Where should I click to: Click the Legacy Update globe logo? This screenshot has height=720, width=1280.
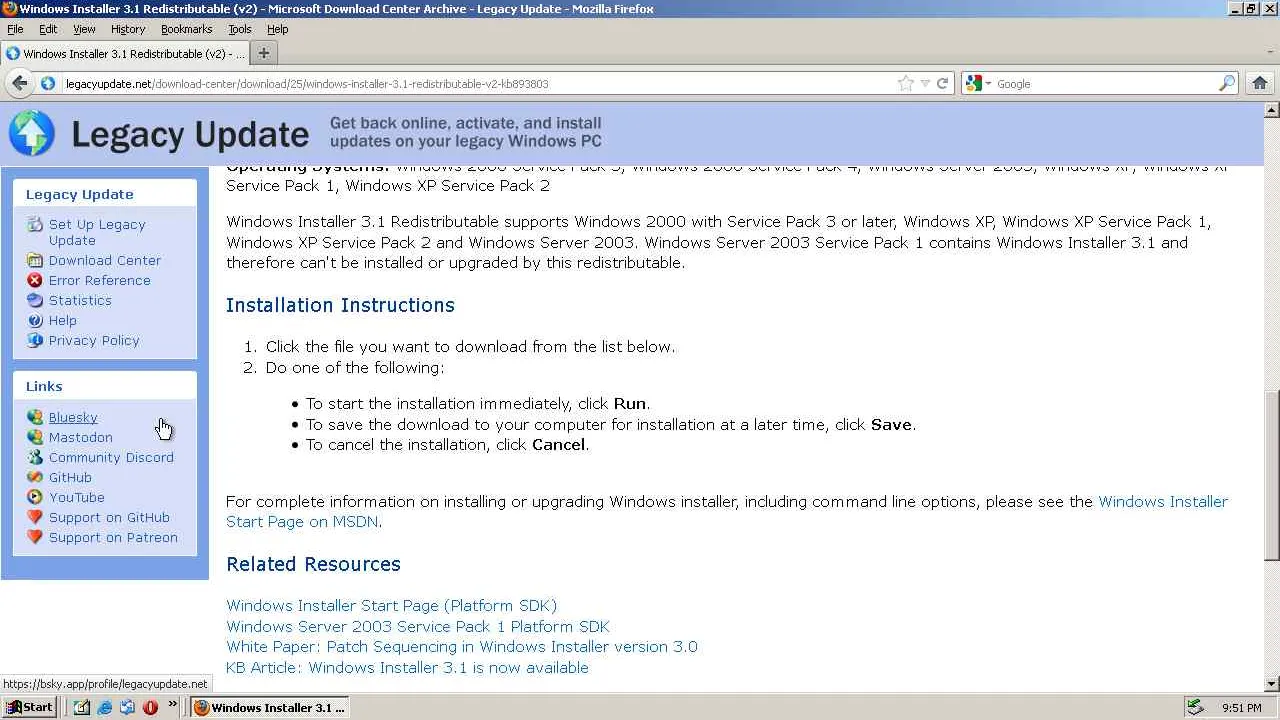click(32, 133)
